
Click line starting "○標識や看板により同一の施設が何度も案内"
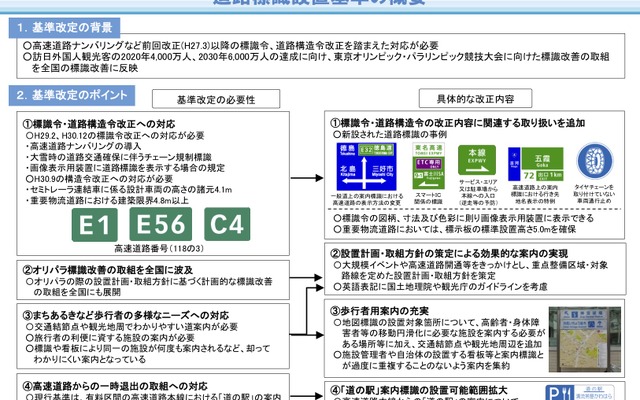(148, 354)
